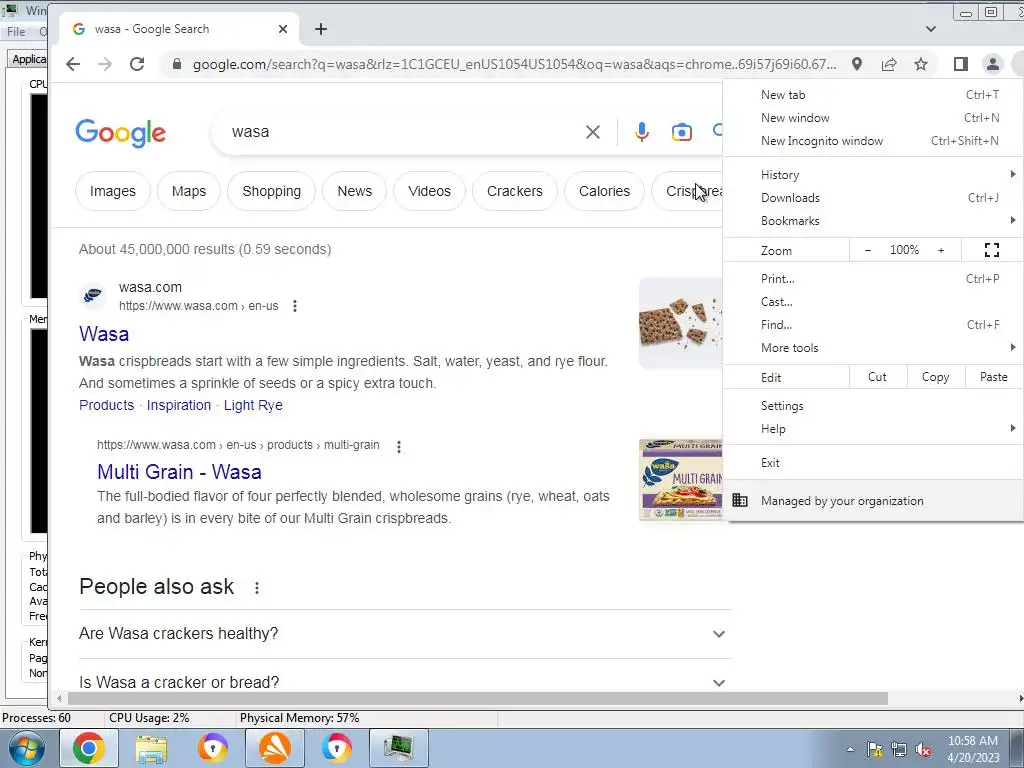Expand the History submenu
1024x768 pixels.
[874, 174]
